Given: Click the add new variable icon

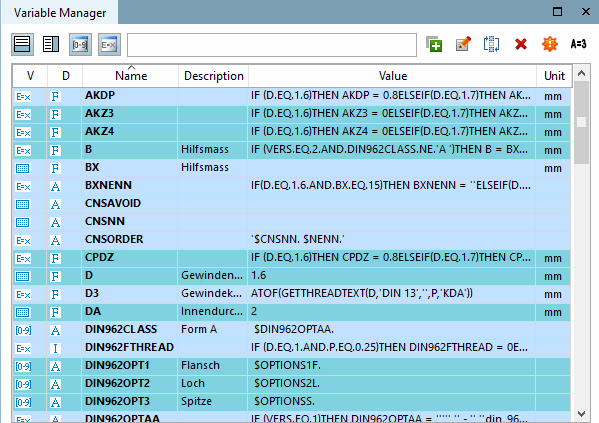Looking at the screenshot, I should coord(434,44).
